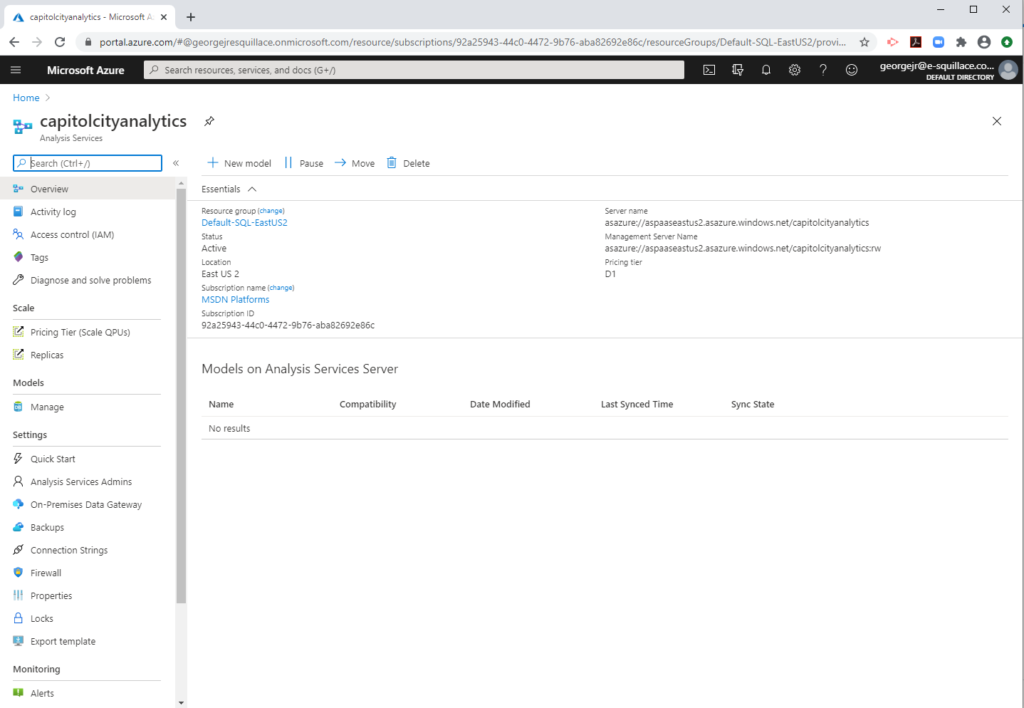1024x708 pixels.
Task: Collapse the left menu with double chevron
Action: point(176,162)
